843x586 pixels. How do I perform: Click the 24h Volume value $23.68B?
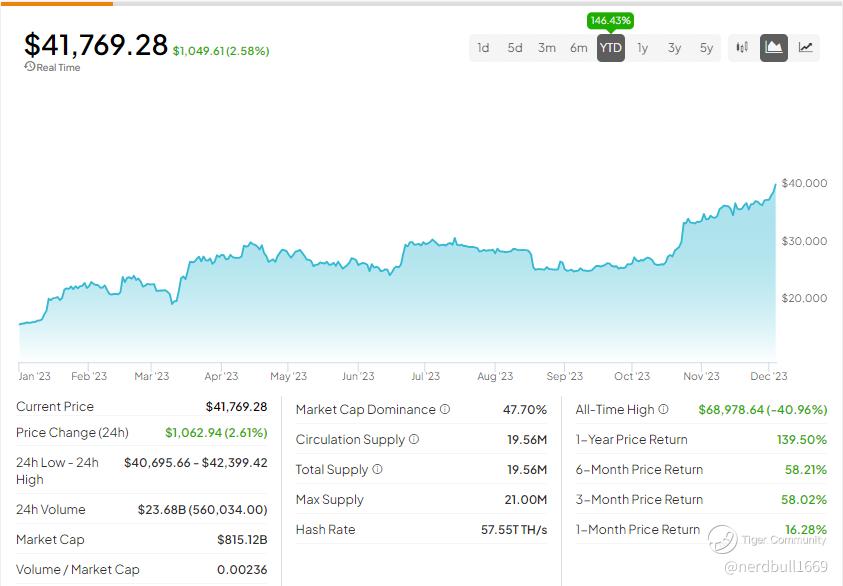(202, 510)
